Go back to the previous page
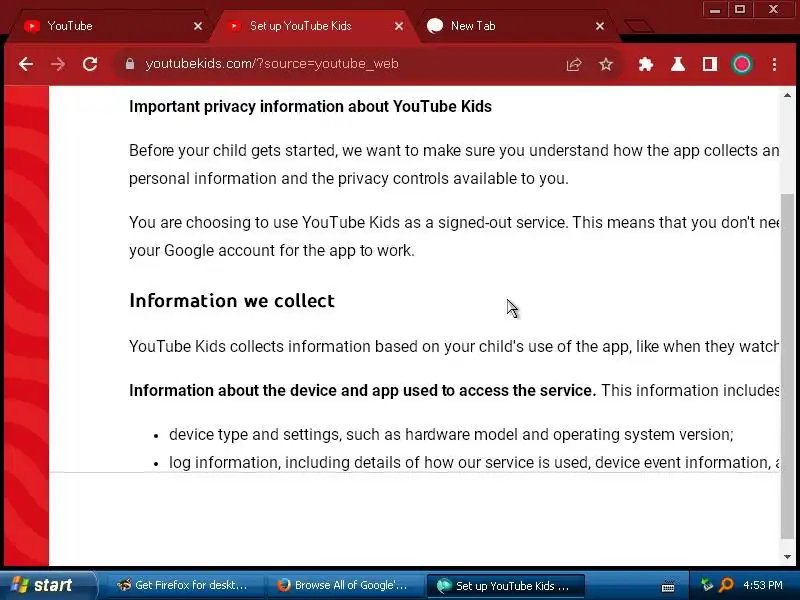The height and width of the screenshot is (600, 800). point(26,64)
